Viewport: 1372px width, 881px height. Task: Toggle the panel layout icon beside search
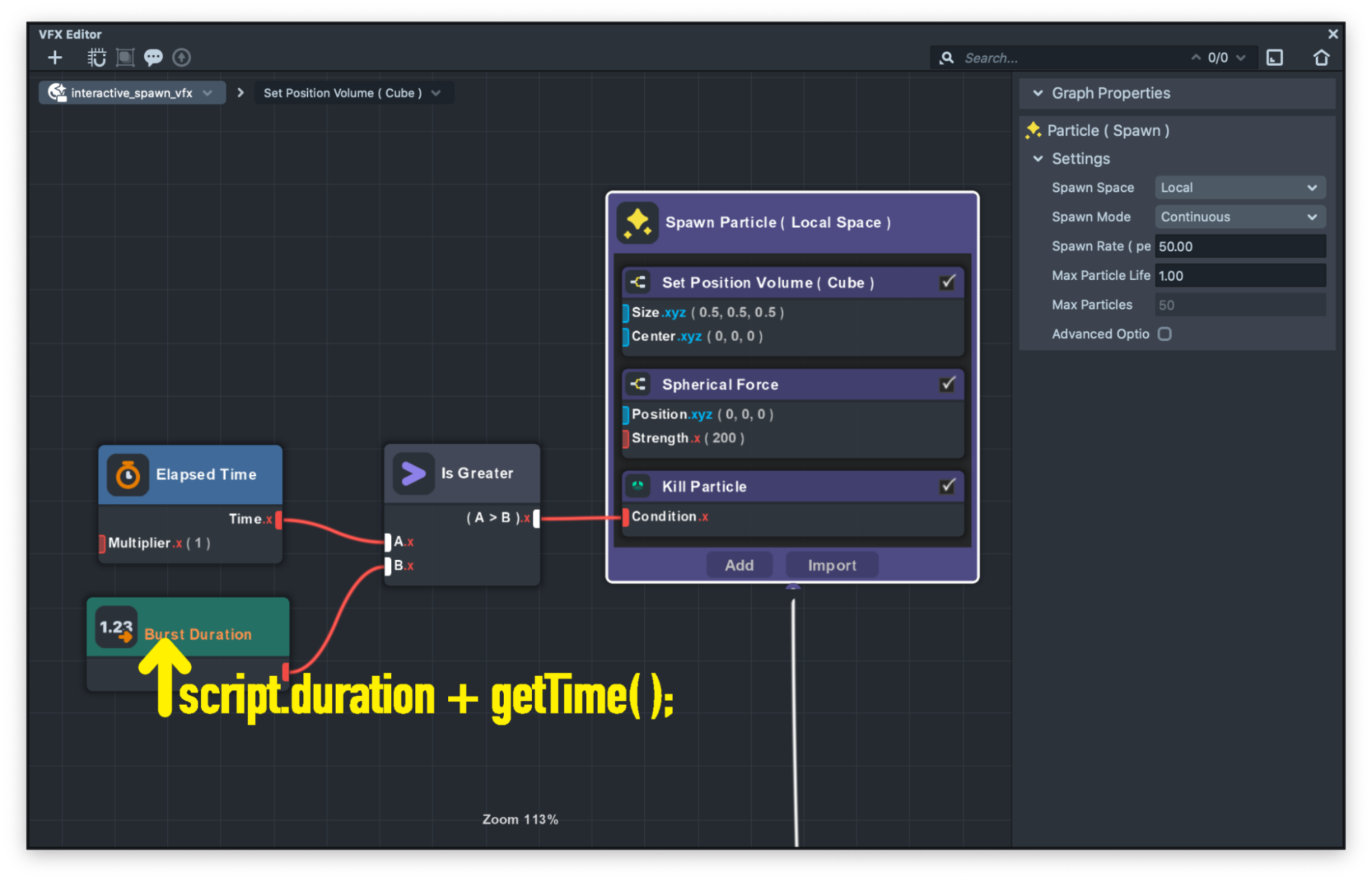(1275, 58)
